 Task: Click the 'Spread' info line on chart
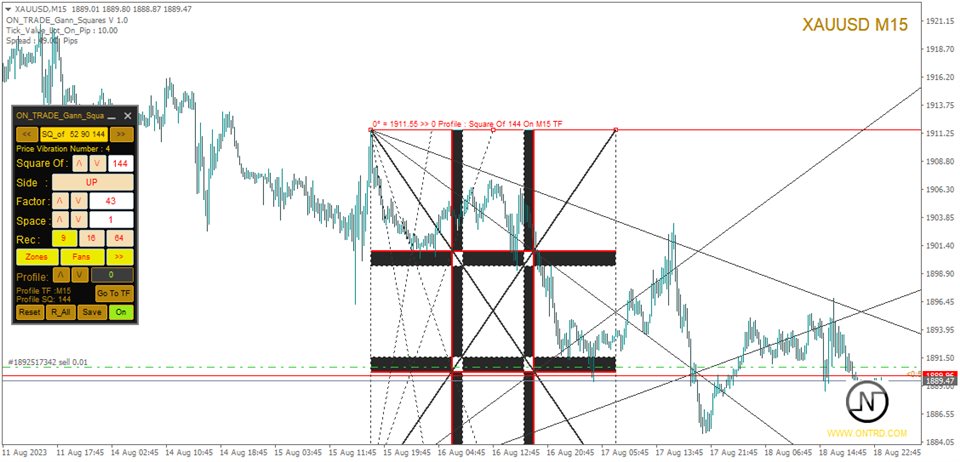[x=42, y=40]
